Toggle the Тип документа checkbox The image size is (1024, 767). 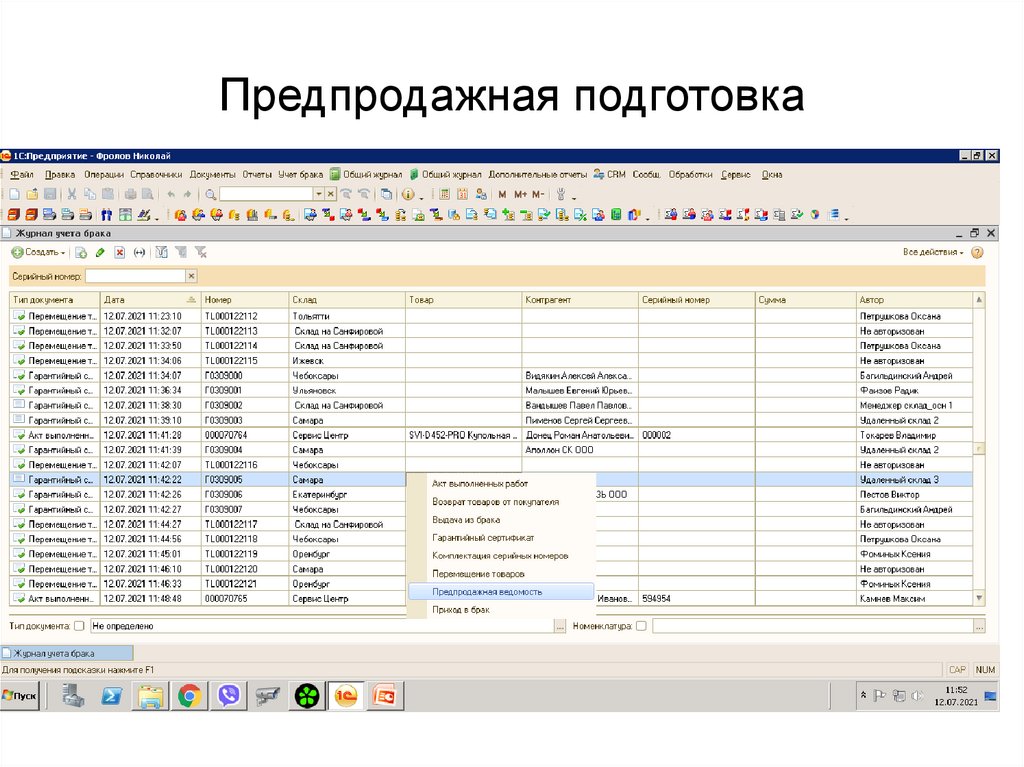[79, 626]
